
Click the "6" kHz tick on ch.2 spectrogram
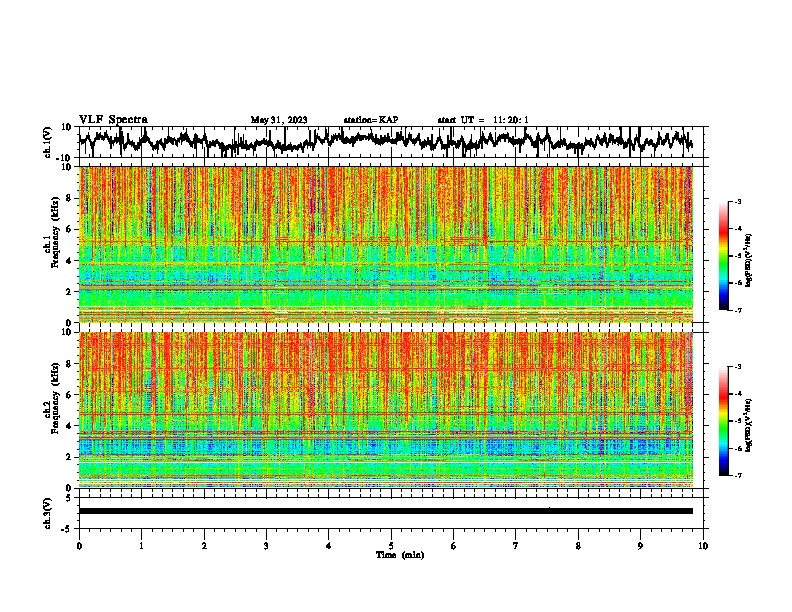69,395
